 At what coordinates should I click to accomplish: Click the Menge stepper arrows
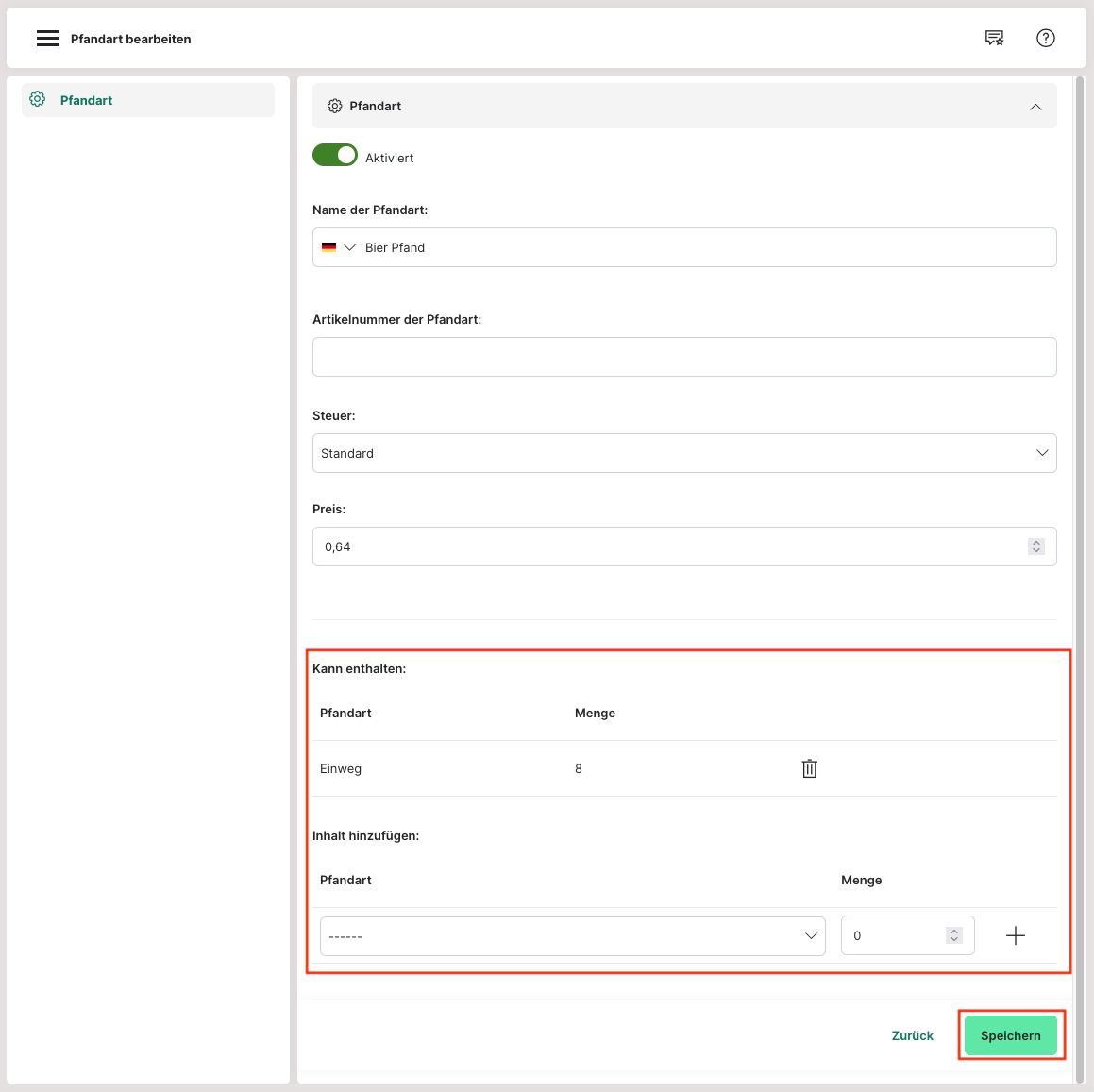click(954, 935)
